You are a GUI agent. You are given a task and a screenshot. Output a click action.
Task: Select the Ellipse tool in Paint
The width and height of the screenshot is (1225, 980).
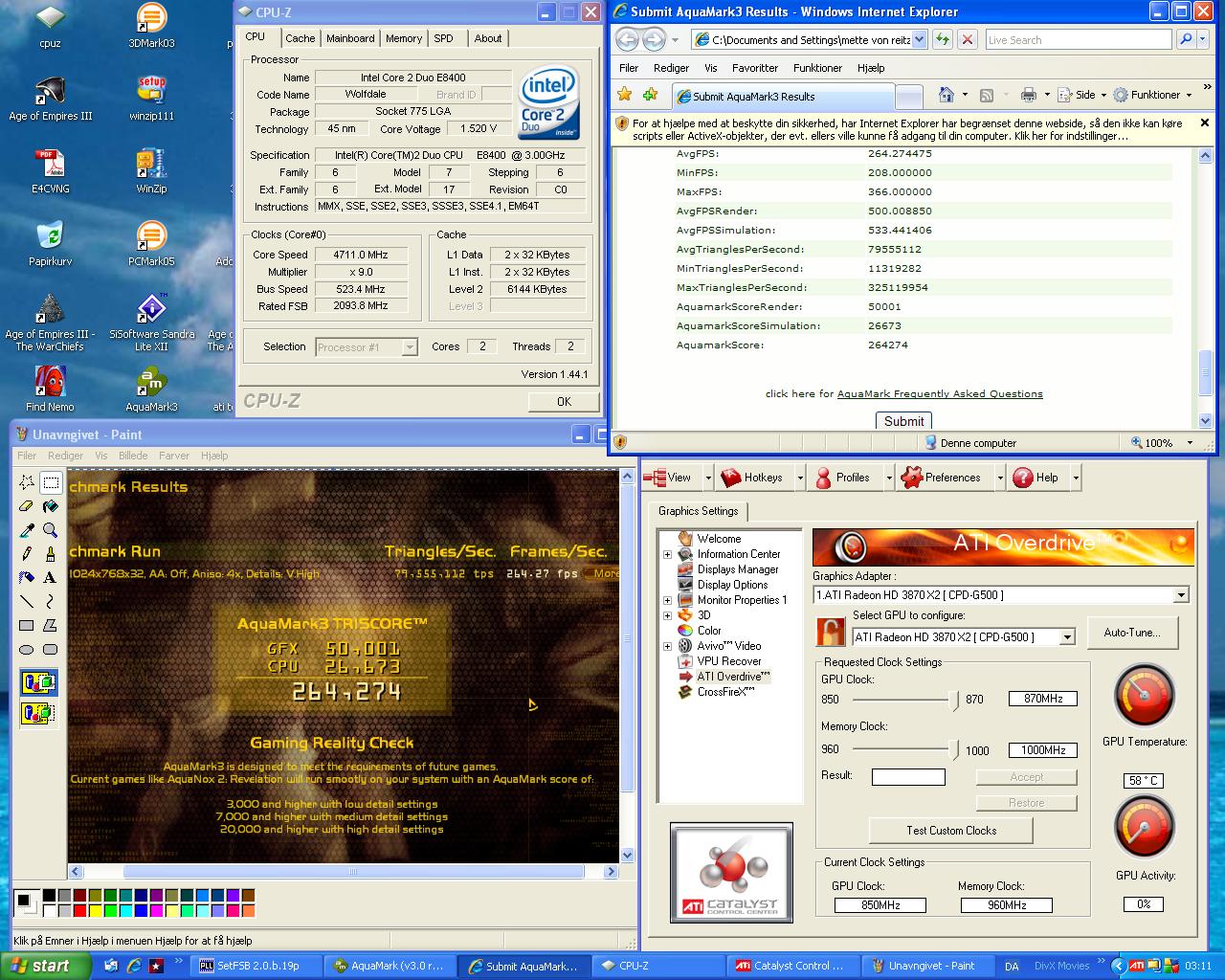(x=27, y=650)
